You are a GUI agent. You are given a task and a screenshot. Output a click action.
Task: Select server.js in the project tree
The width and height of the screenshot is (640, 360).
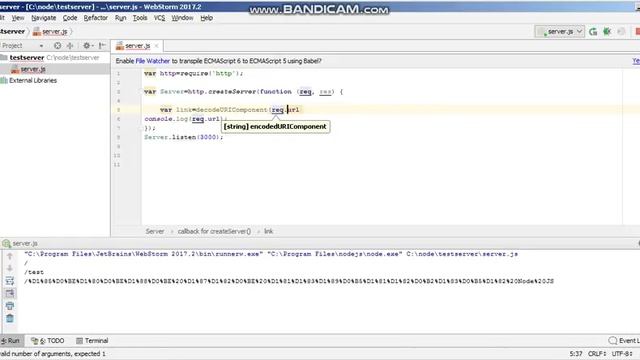pyautogui.click(x=33, y=69)
